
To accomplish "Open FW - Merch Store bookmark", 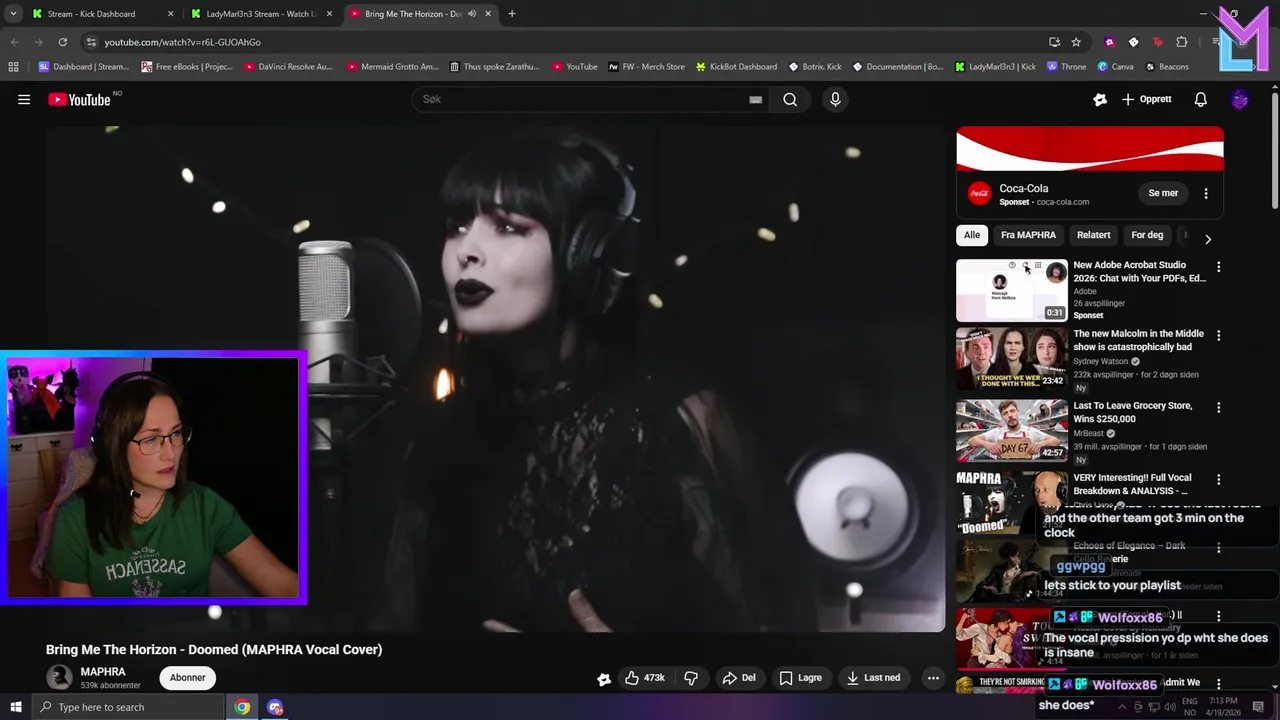I will point(646,67).
